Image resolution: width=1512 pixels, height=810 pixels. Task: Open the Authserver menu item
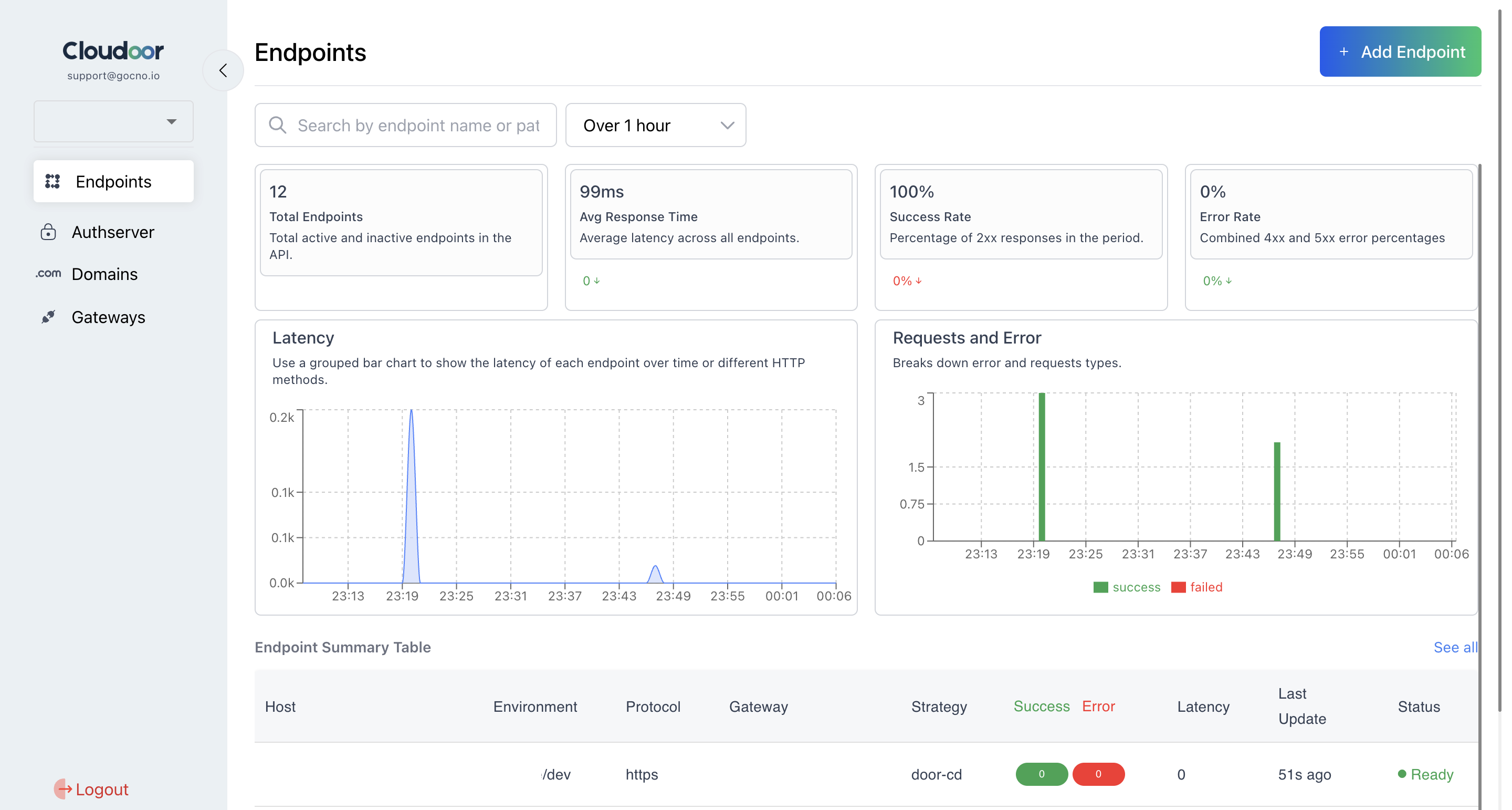pos(113,232)
